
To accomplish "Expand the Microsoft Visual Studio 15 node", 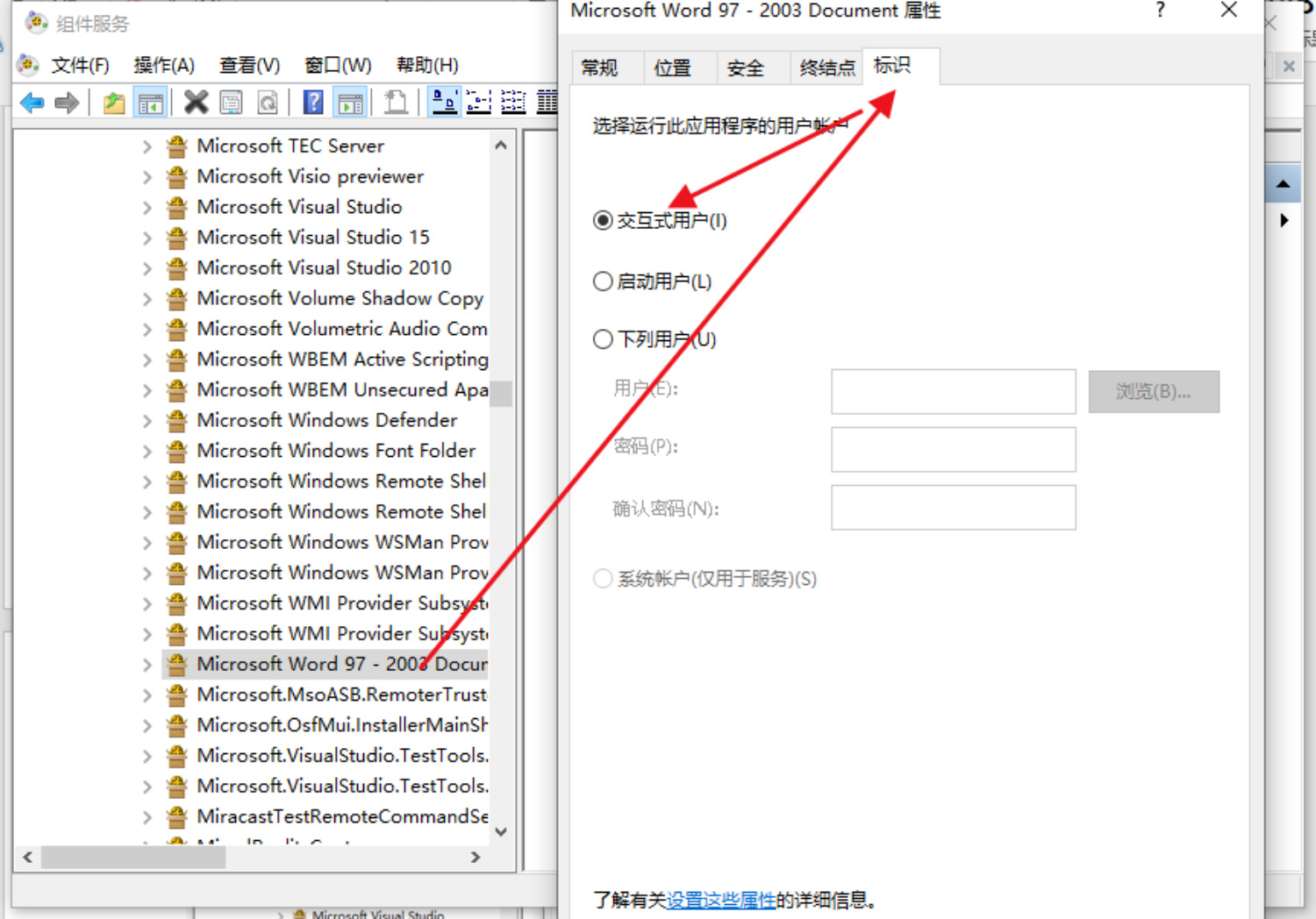I will [x=147, y=238].
